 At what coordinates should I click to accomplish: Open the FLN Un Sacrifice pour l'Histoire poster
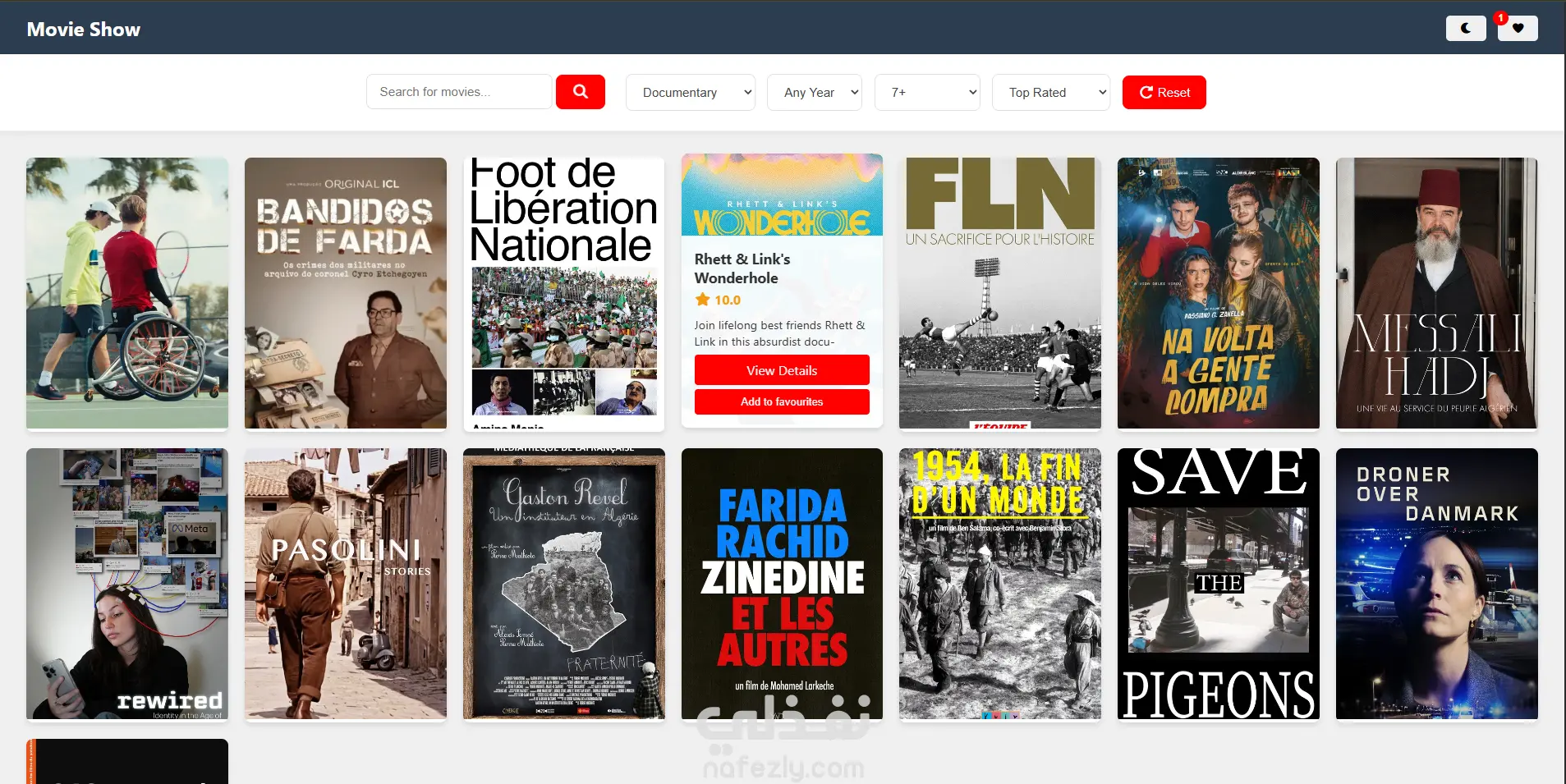point(1000,293)
